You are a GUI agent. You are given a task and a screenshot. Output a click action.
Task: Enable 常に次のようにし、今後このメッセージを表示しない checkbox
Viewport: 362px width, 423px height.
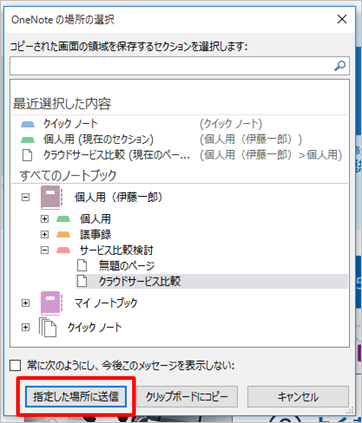pyautogui.click(x=15, y=365)
